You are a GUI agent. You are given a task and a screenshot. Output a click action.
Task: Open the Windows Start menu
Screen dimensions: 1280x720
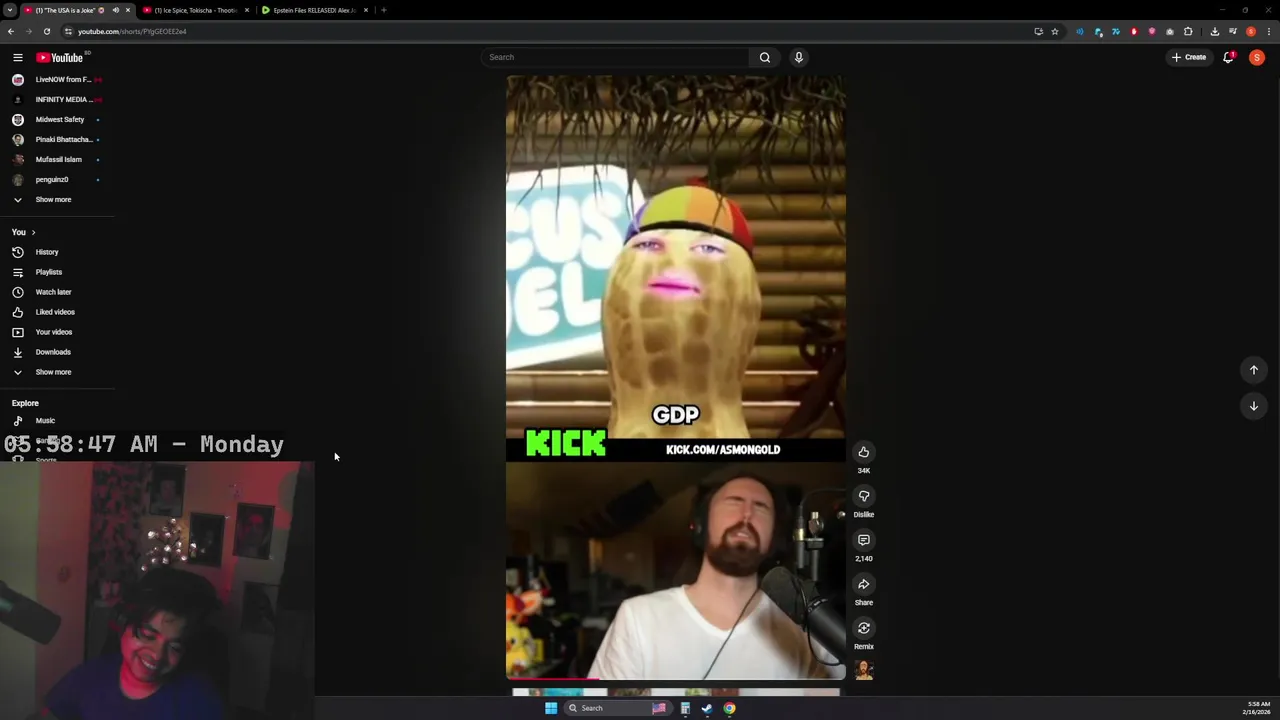pyautogui.click(x=550, y=708)
